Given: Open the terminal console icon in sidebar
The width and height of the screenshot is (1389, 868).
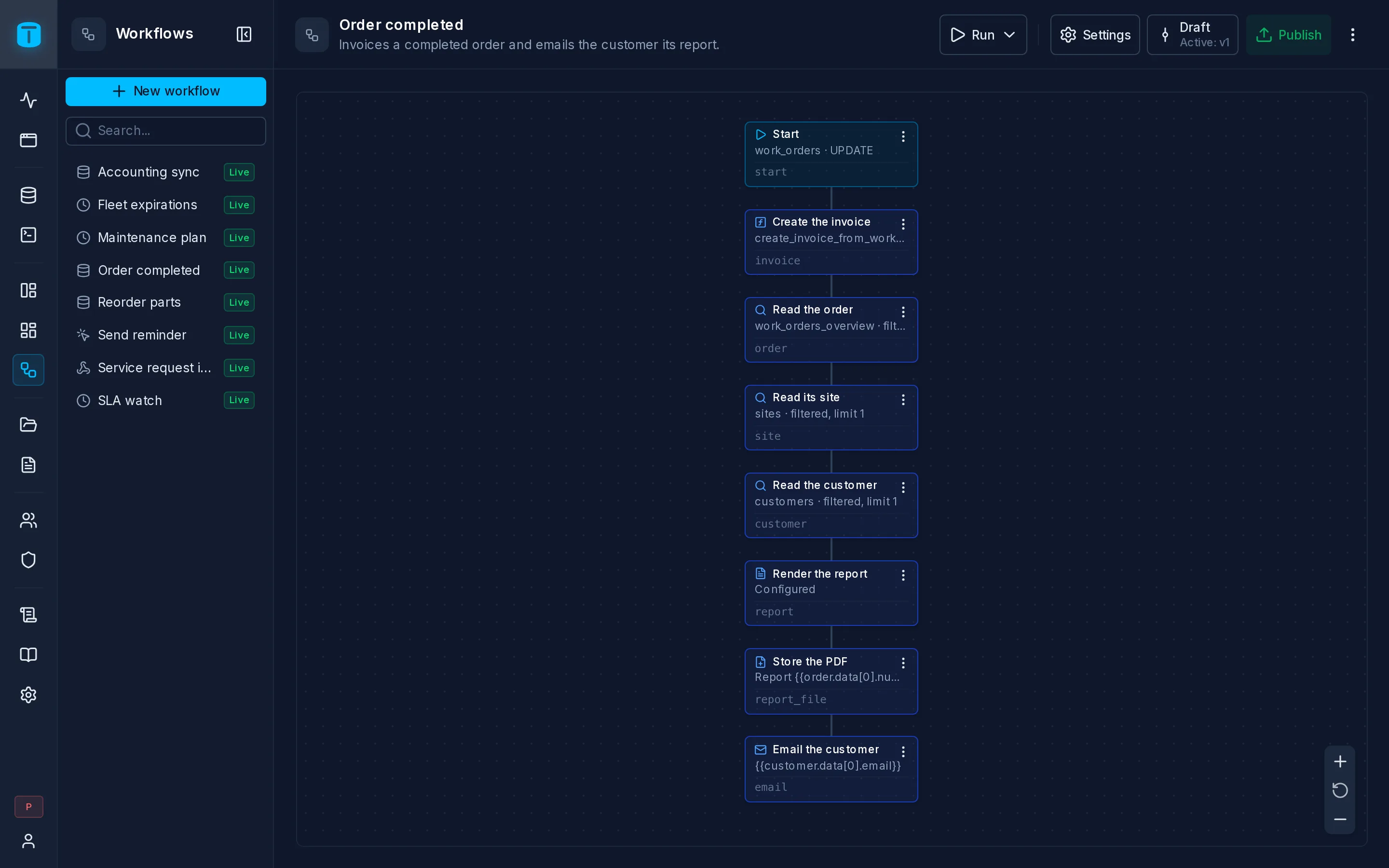Looking at the screenshot, I should (x=28, y=235).
